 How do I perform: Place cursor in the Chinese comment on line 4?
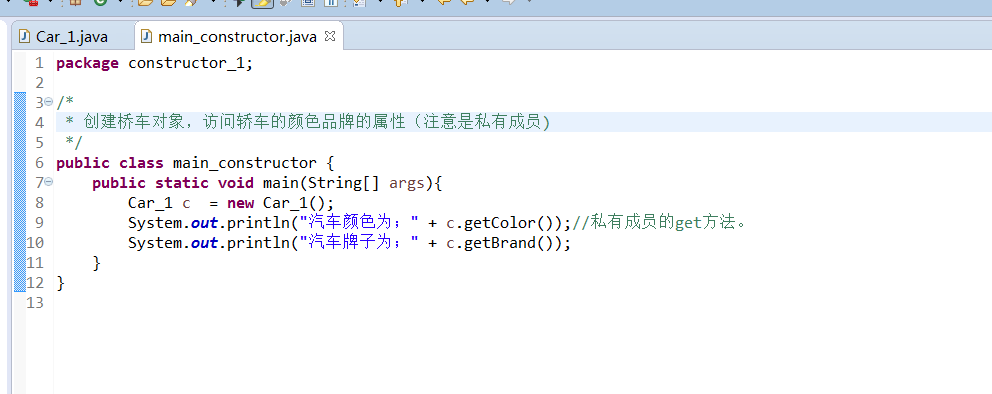tap(308, 122)
